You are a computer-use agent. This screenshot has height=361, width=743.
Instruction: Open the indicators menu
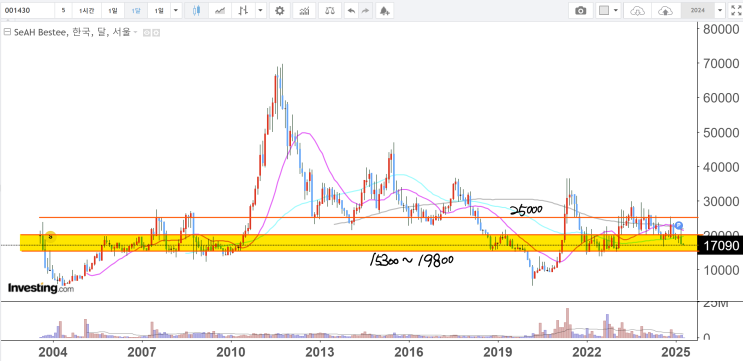pos(304,10)
